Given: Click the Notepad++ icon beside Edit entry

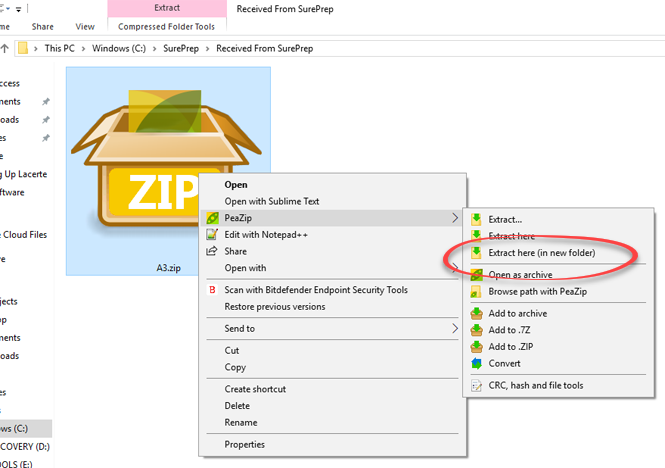Looking at the screenshot, I should point(212,234).
